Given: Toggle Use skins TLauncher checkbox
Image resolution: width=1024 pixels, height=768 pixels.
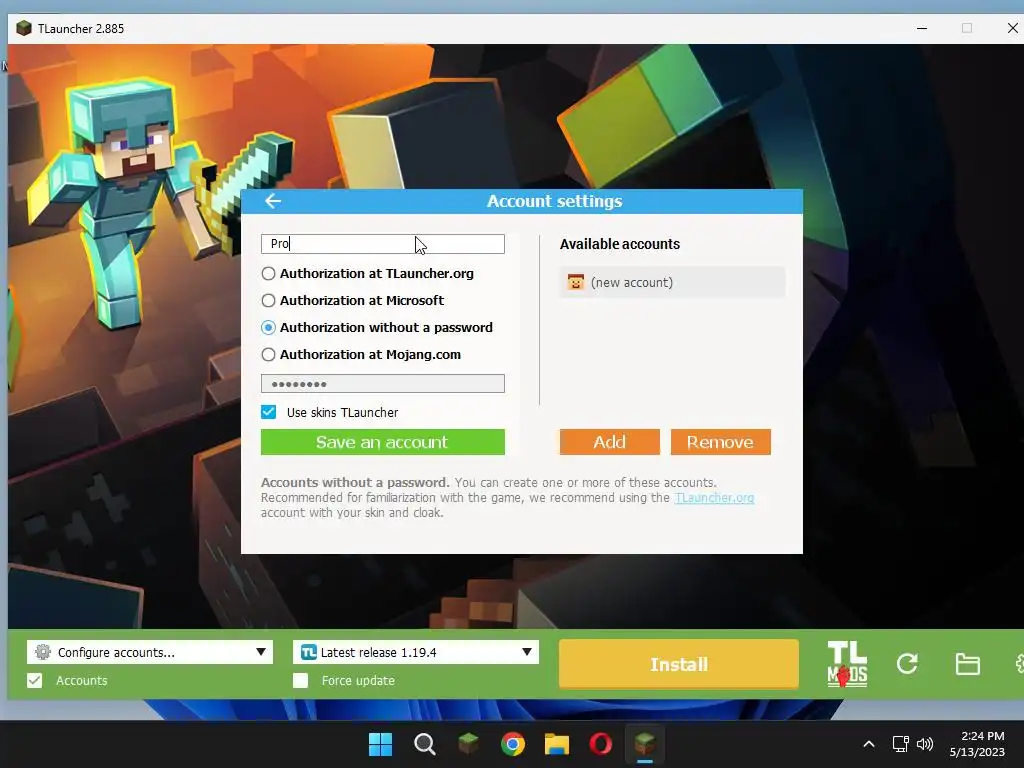Looking at the screenshot, I should [268, 412].
